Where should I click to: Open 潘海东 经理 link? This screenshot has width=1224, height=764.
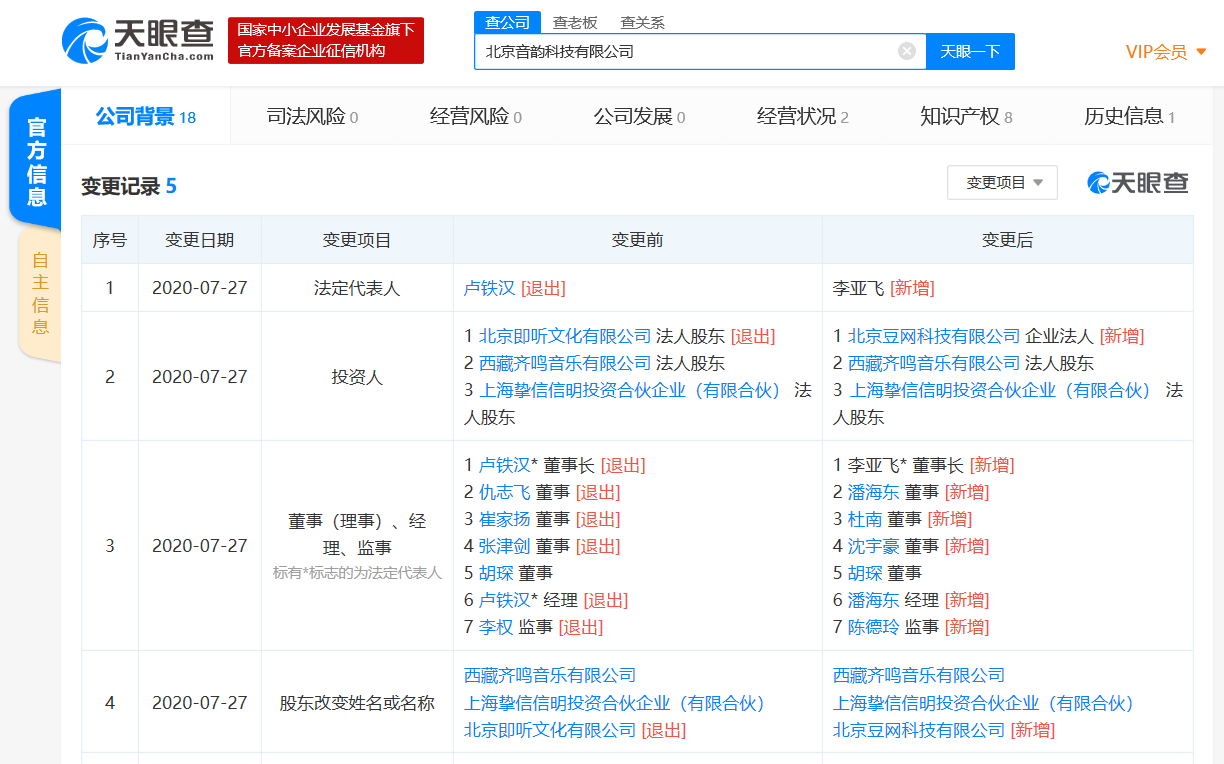coord(874,600)
